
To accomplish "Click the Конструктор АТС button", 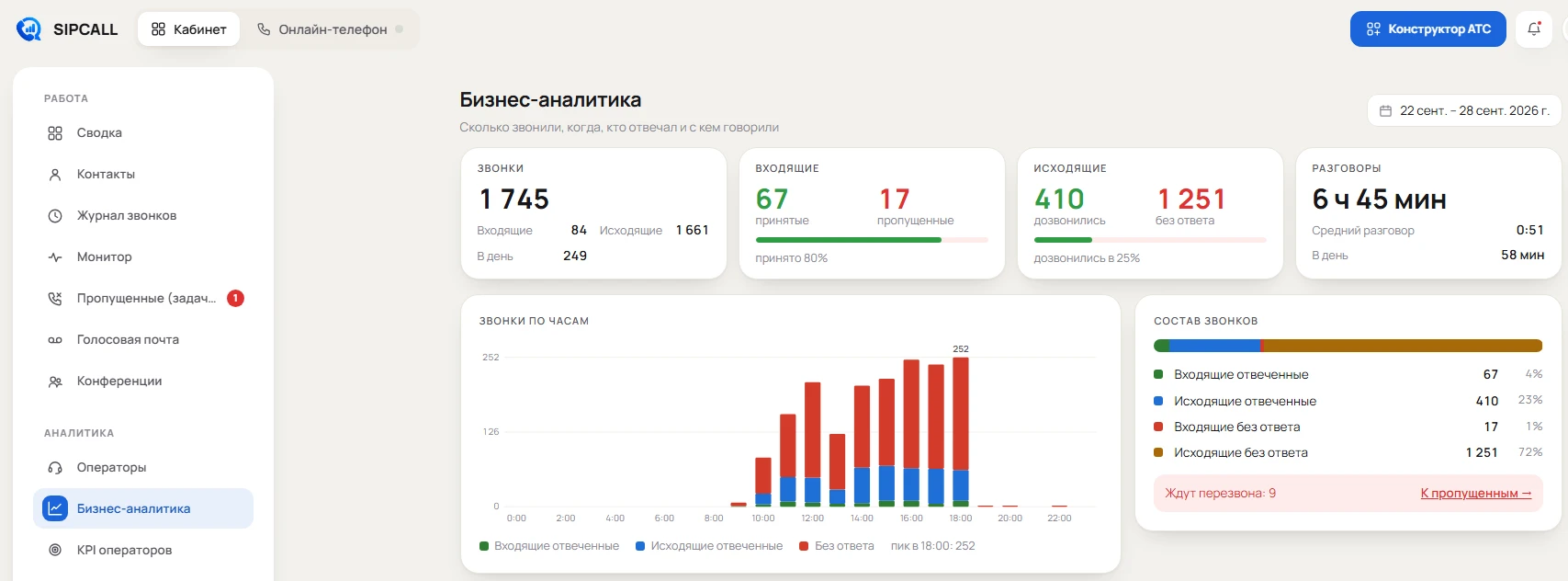I will (1428, 29).
